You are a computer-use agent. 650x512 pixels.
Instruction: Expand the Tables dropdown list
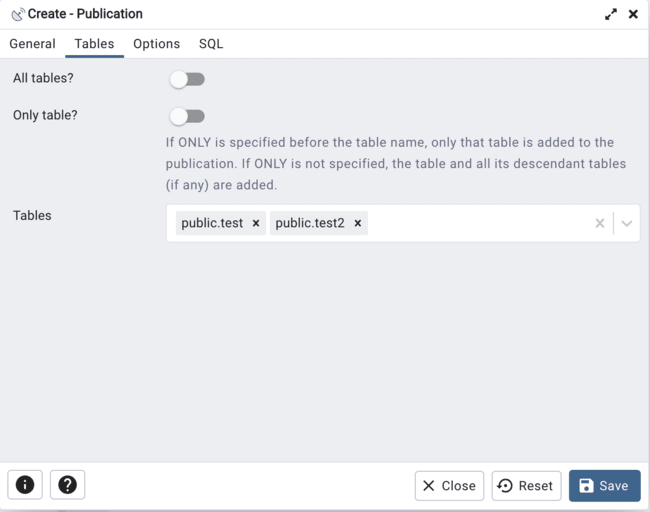click(x=627, y=223)
